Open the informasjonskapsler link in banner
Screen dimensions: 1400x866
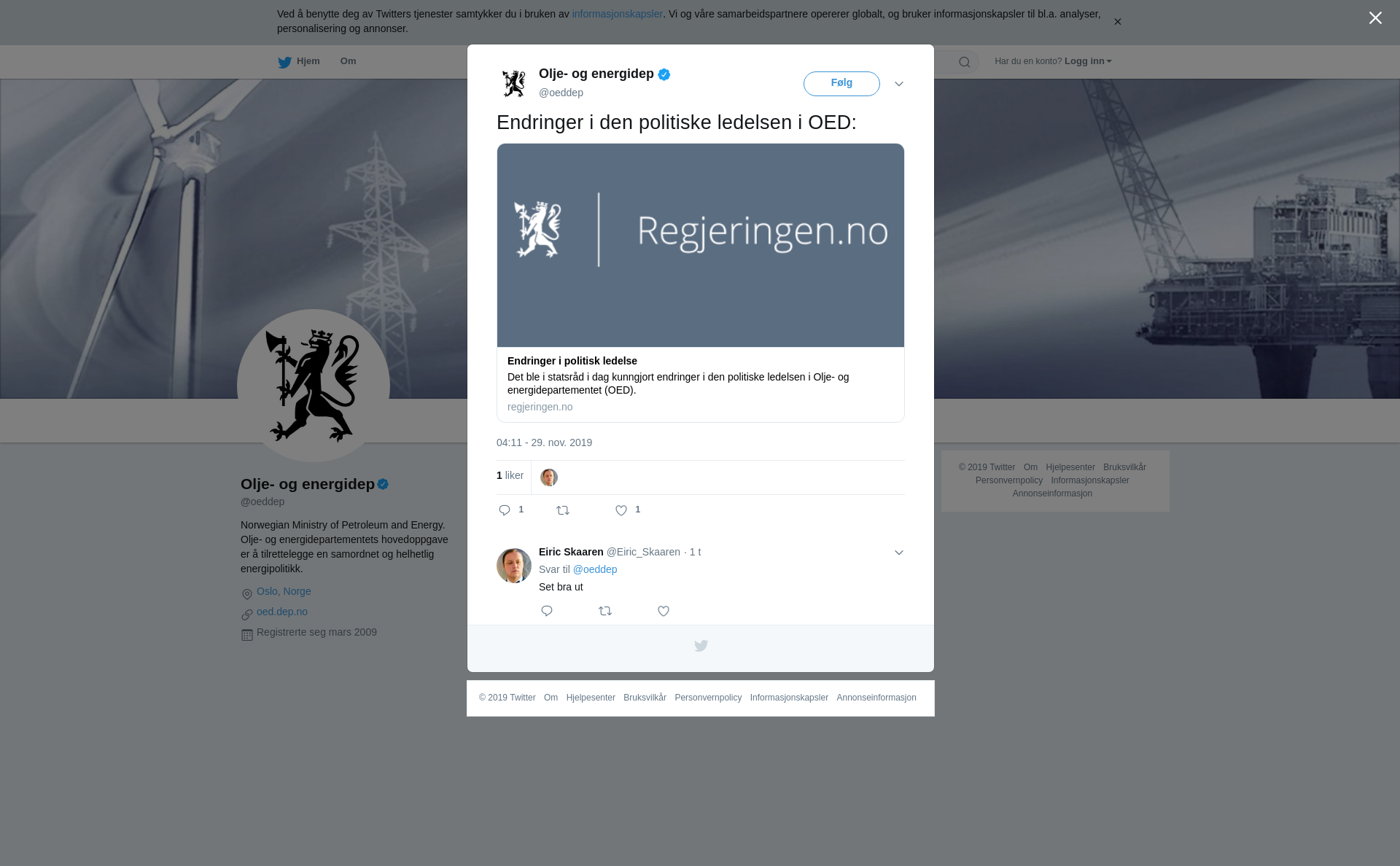click(617, 14)
